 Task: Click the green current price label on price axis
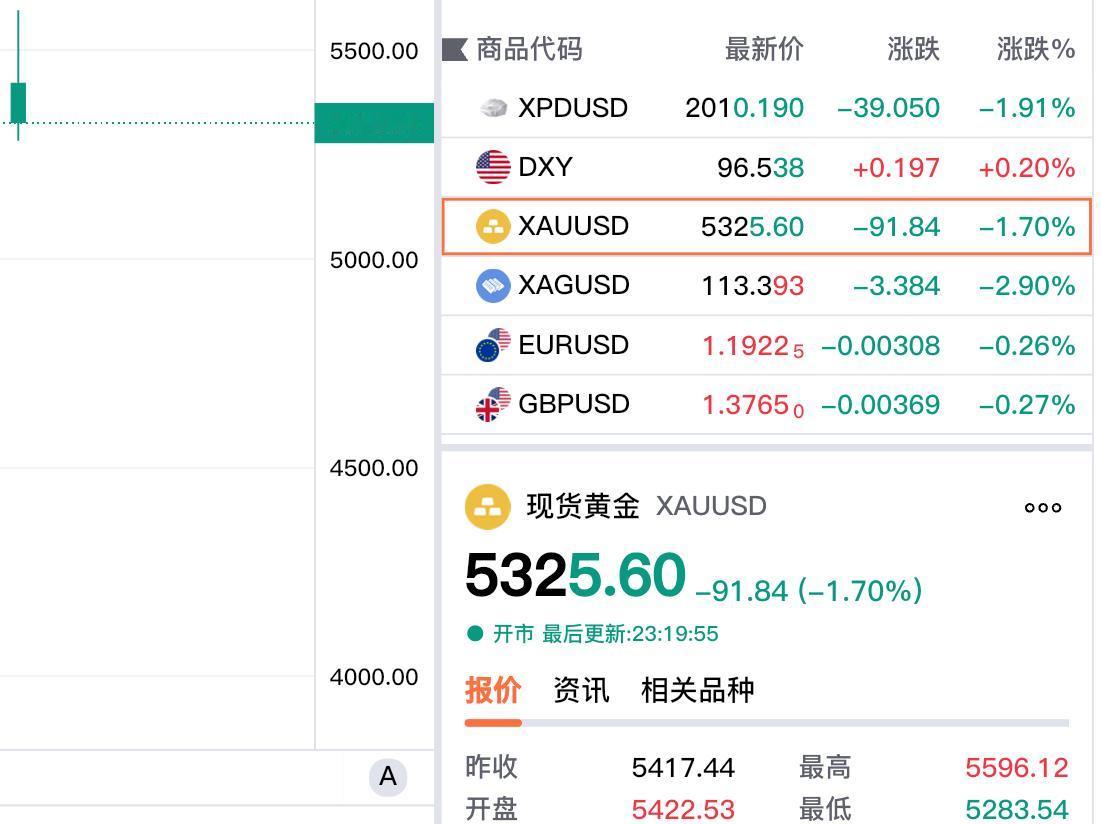tap(374, 123)
